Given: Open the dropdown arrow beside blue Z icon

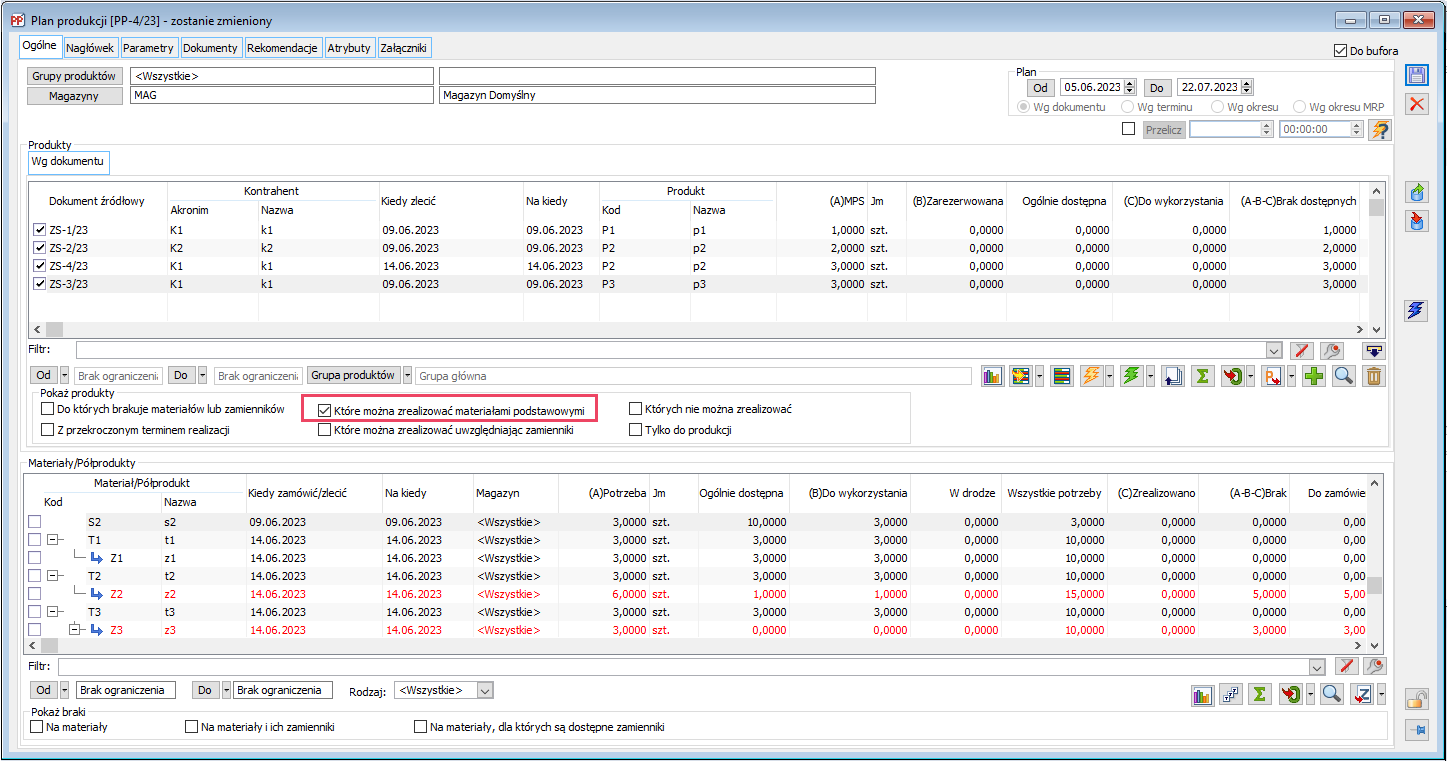Looking at the screenshot, I should pyautogui.click(x=1380, y=695).
